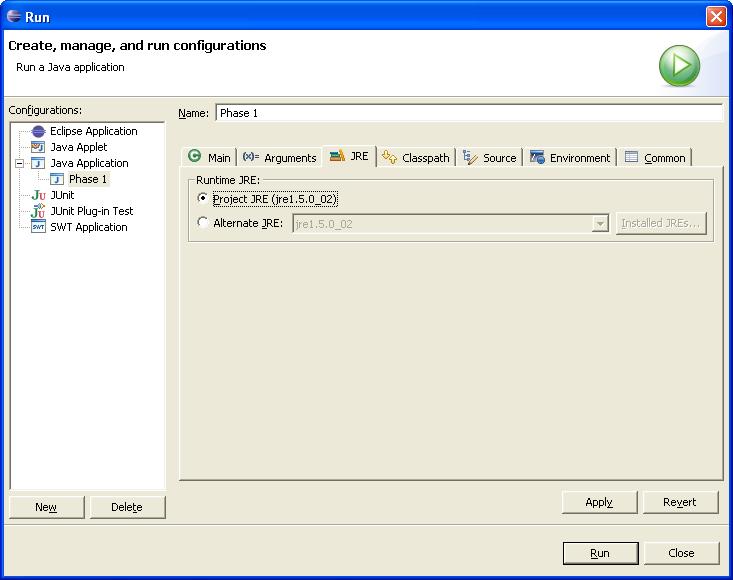Click into the Name text field
The image size is (733, 580).
pyautogui.click(x=468, y=113)
